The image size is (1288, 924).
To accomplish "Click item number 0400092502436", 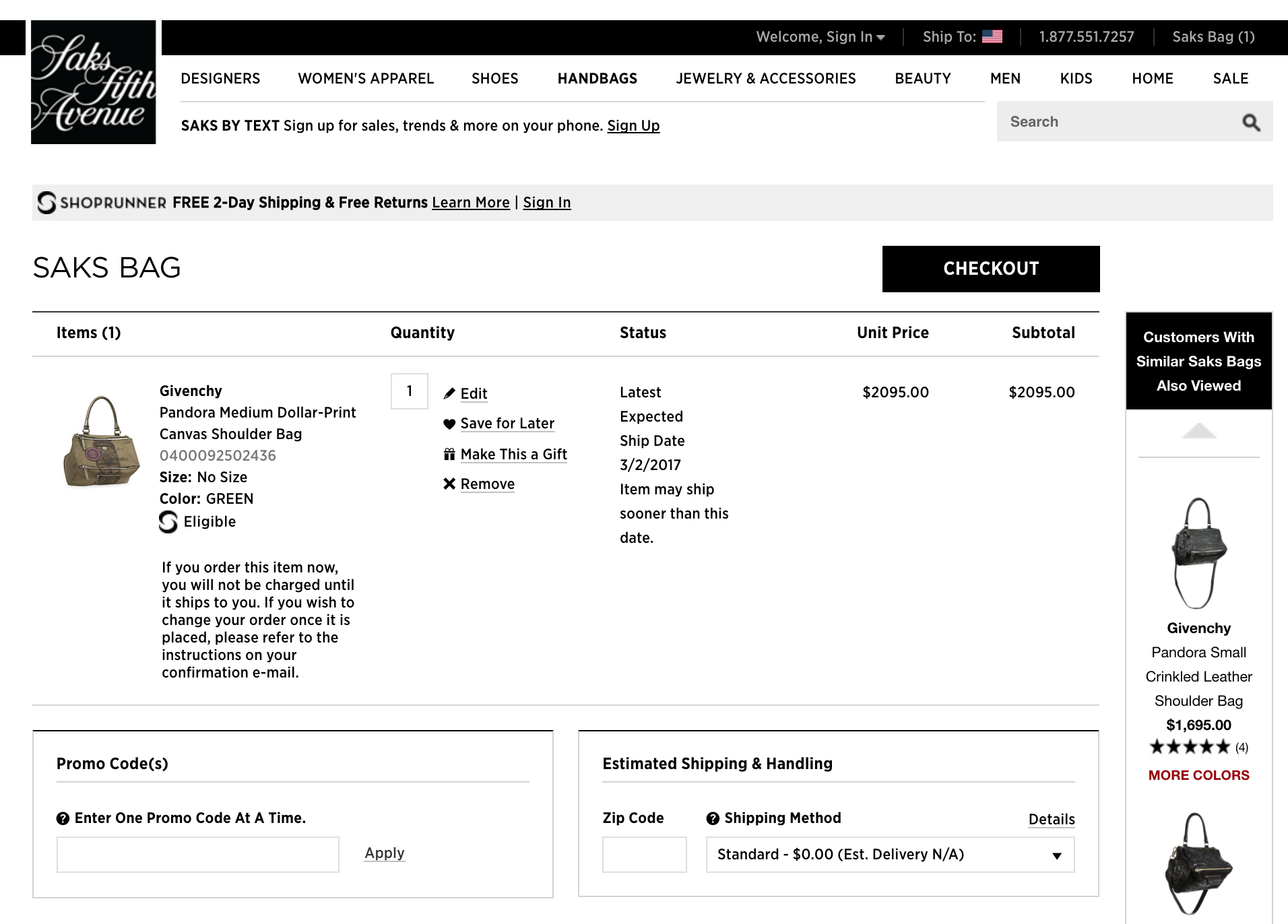I will 218,456.
